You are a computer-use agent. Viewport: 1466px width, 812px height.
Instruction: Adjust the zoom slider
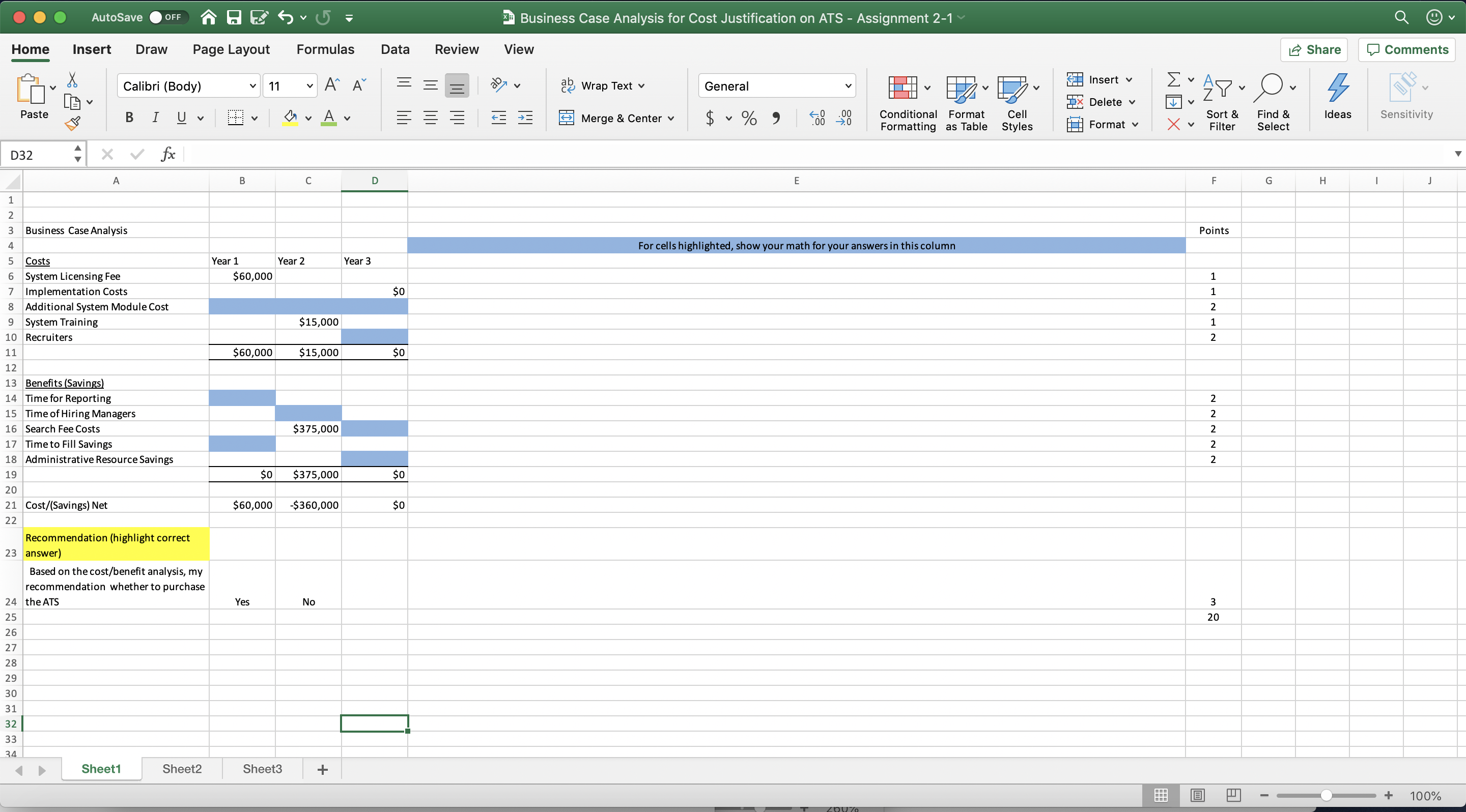(1326, 796)
